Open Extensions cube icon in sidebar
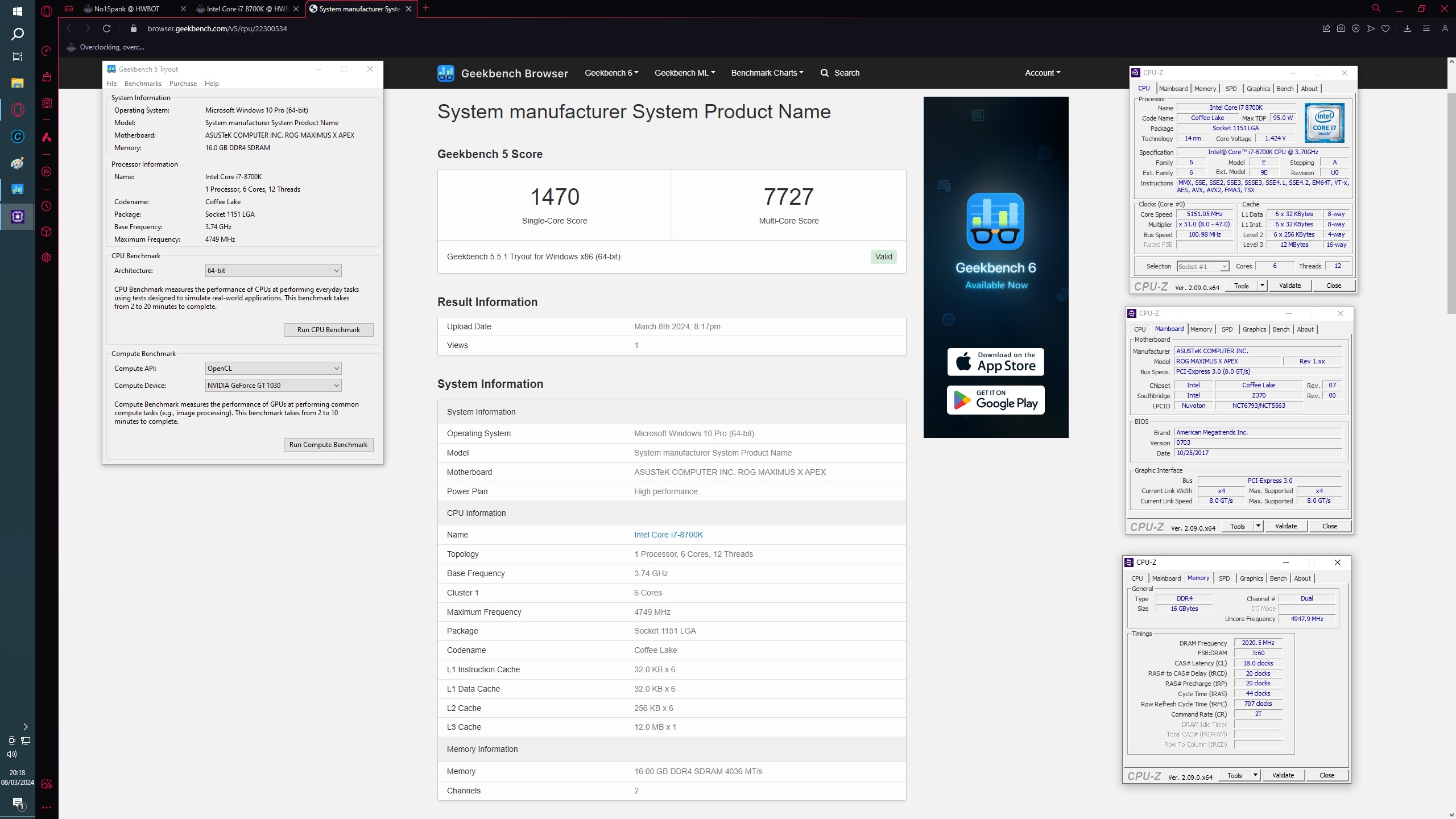Image resolution: width=1456 pixels, height=819 pixels. pos(47,231)
